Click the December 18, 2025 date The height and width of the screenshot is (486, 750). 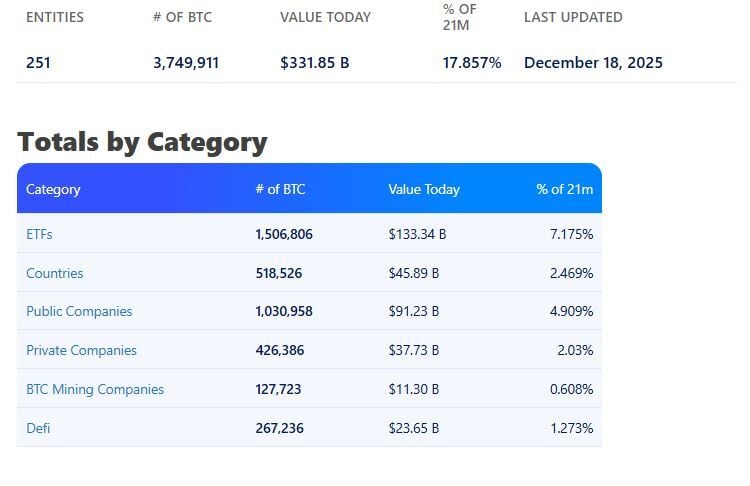point(593,62)
